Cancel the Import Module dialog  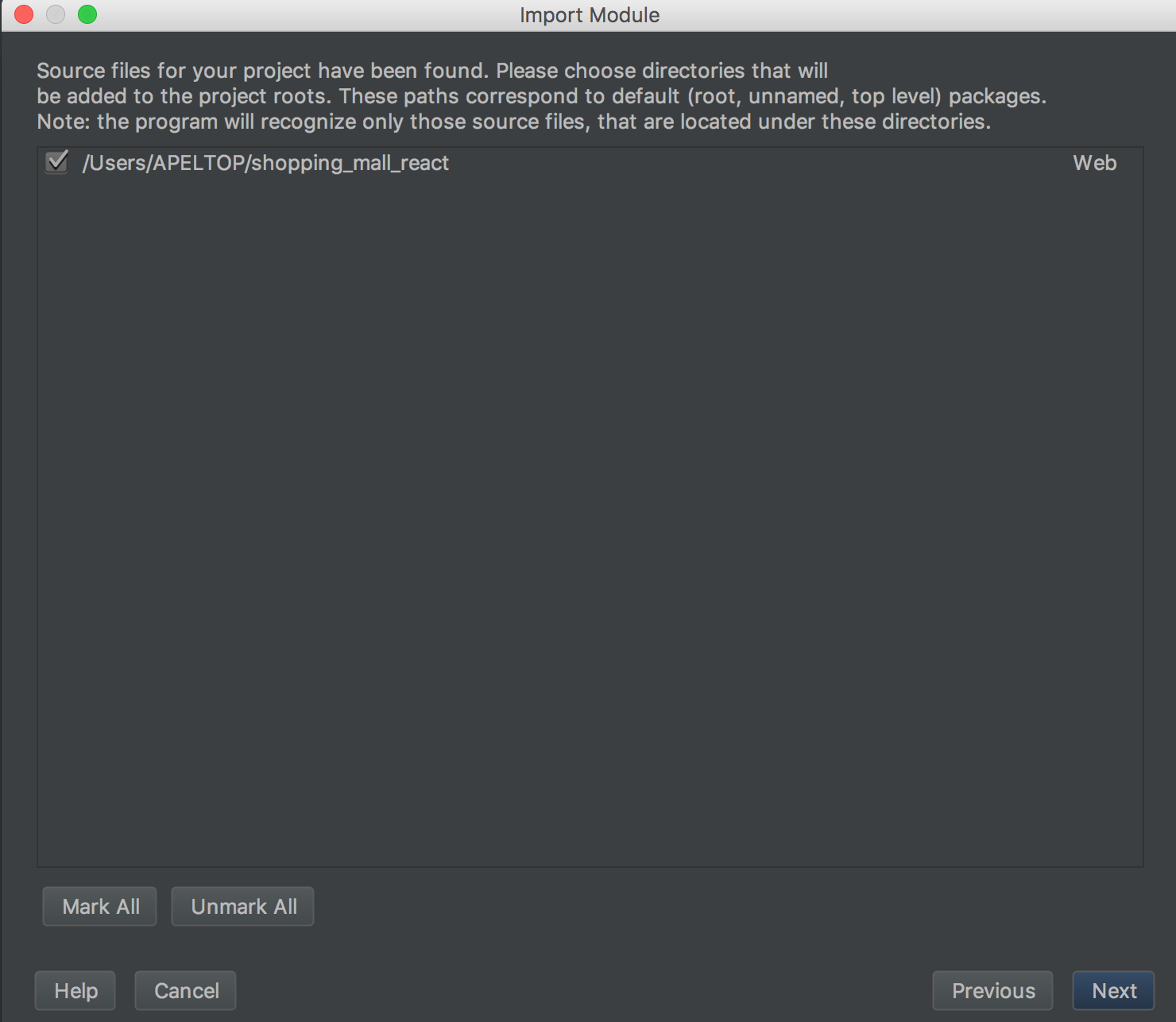pos(186,990)
